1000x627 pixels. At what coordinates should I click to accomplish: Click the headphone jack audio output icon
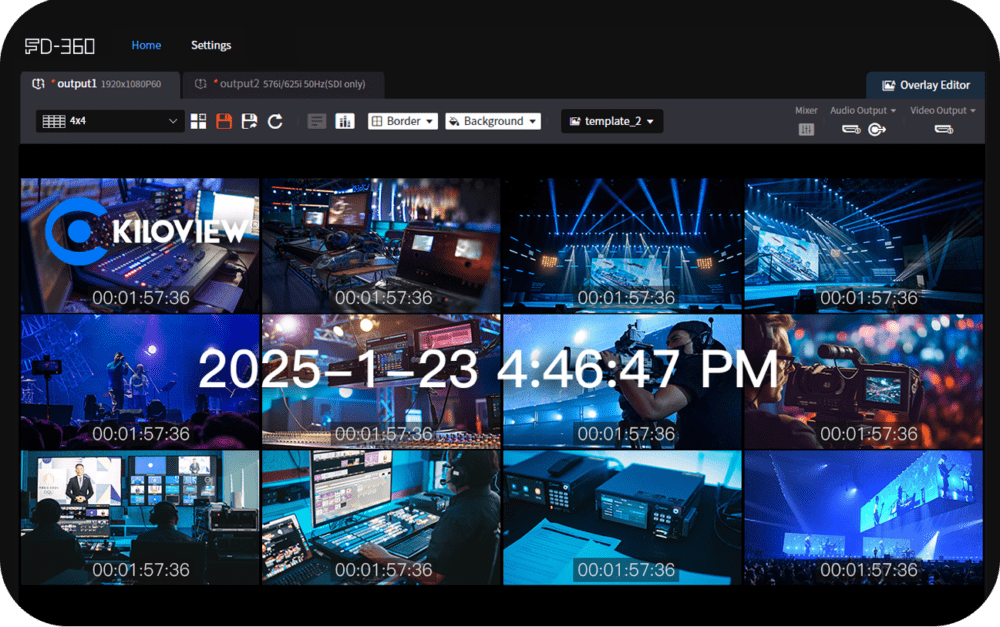pyautogui.click(x=876, y=129)
